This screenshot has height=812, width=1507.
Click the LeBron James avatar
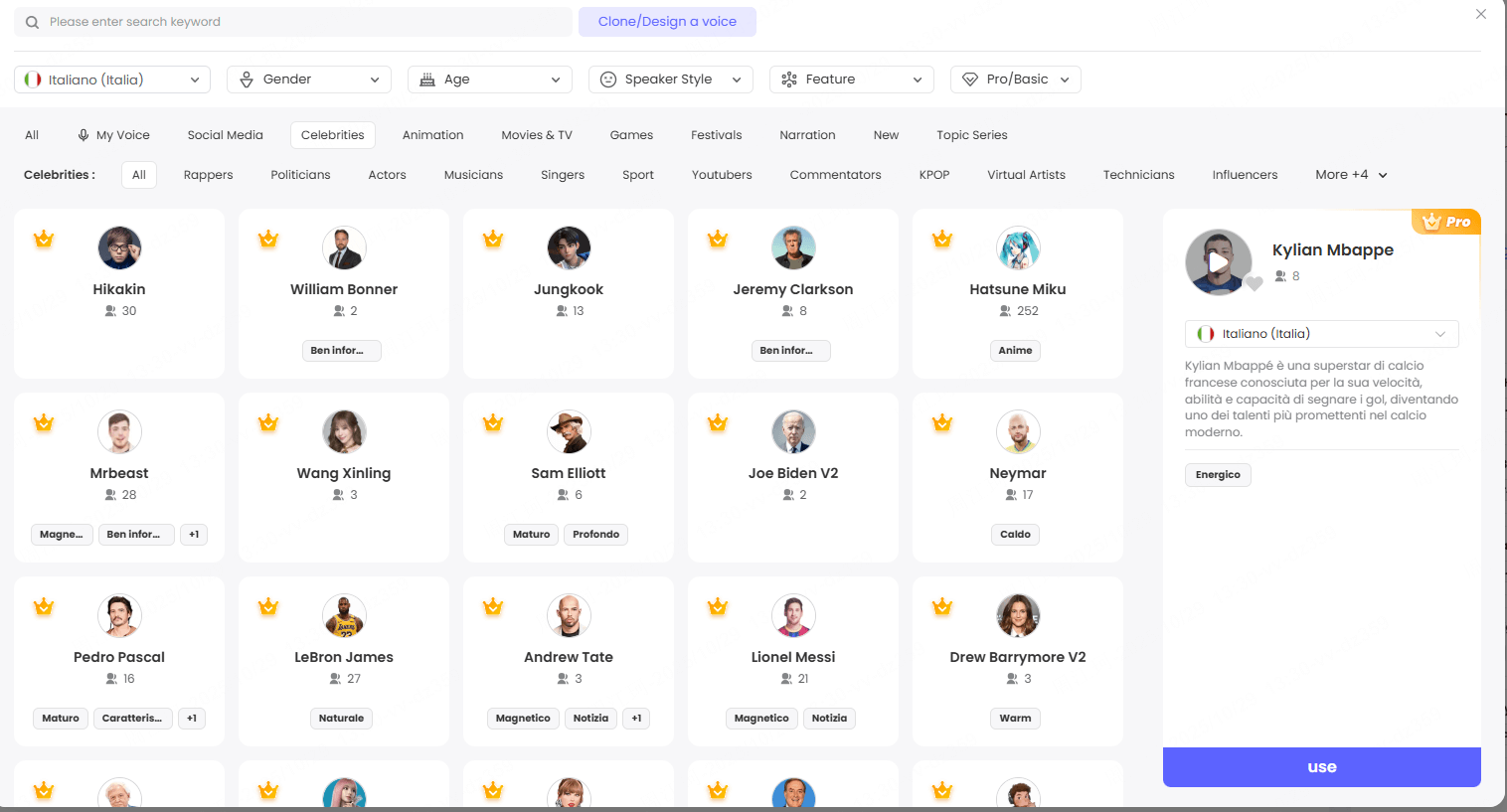(344, 615)
